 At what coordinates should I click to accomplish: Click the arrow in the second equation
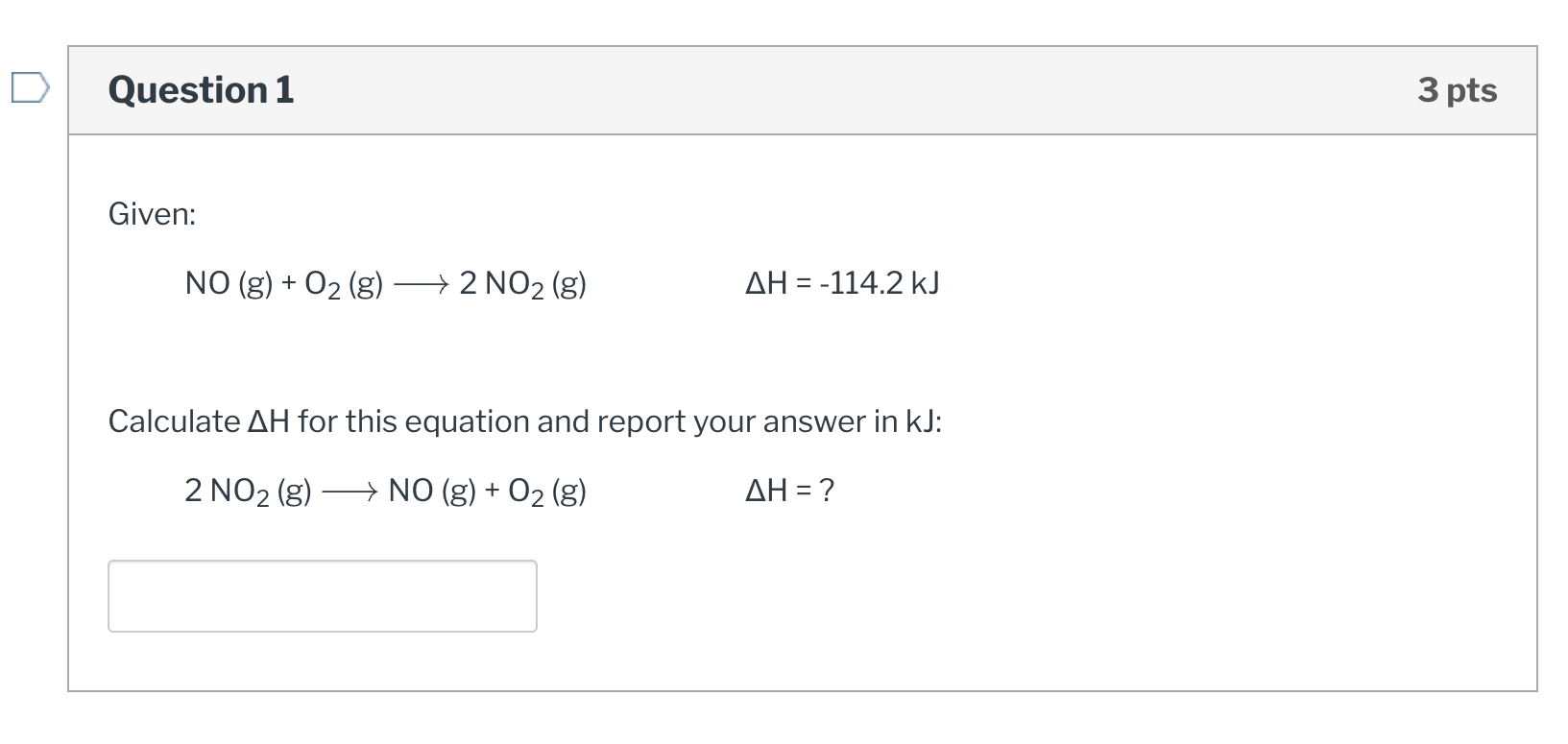click(x=351, y=492)
